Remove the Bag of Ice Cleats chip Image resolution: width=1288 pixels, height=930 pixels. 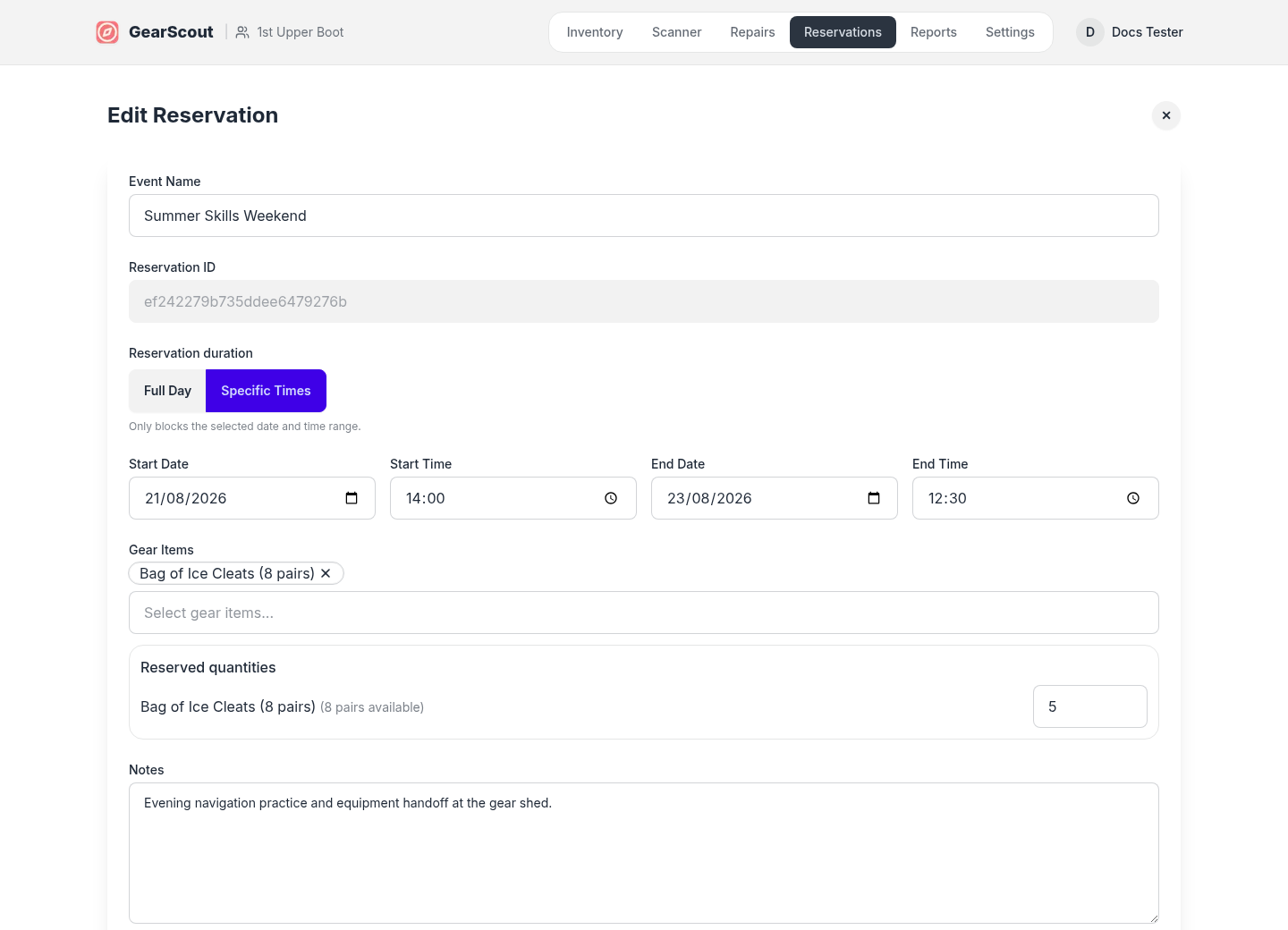[326, 573]
